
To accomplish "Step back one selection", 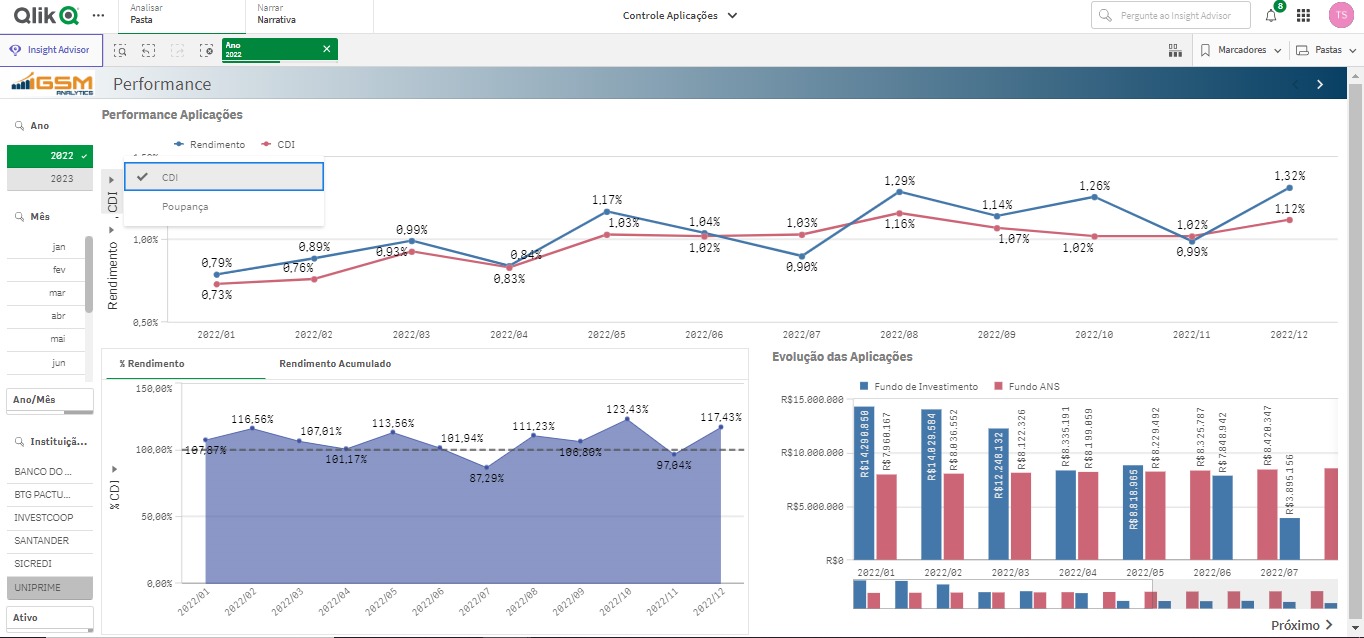I will tap(148, 50).
